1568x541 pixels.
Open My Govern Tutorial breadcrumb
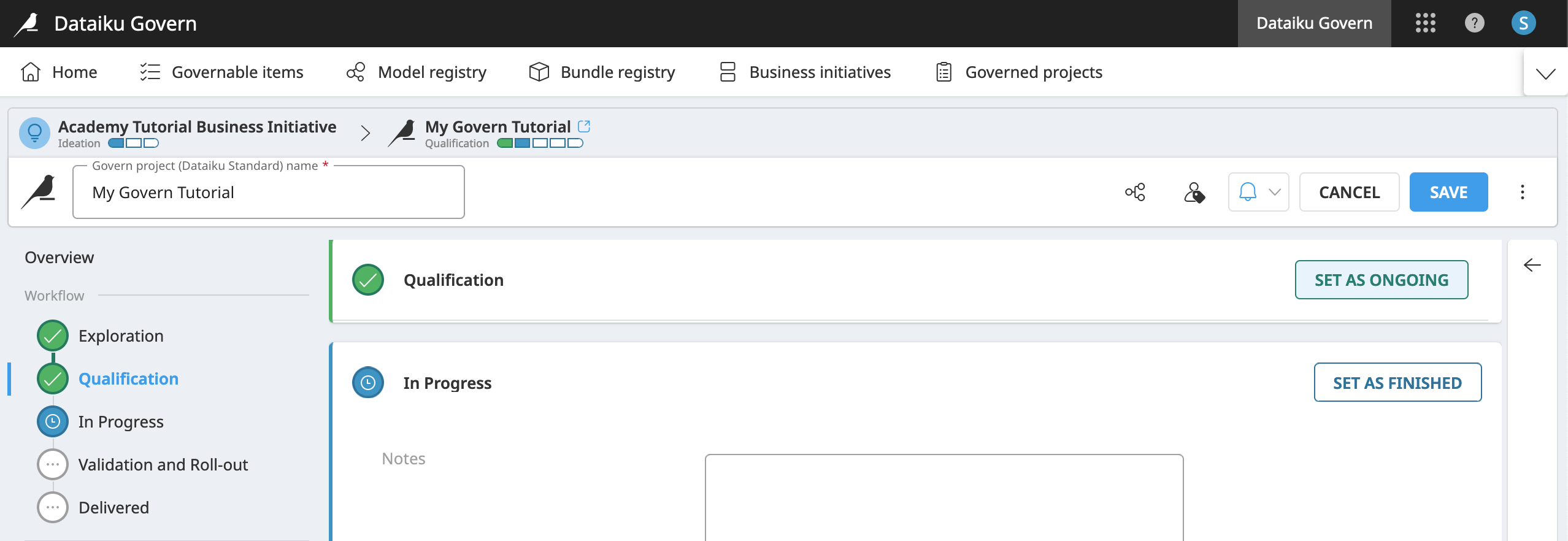(498, 127)
